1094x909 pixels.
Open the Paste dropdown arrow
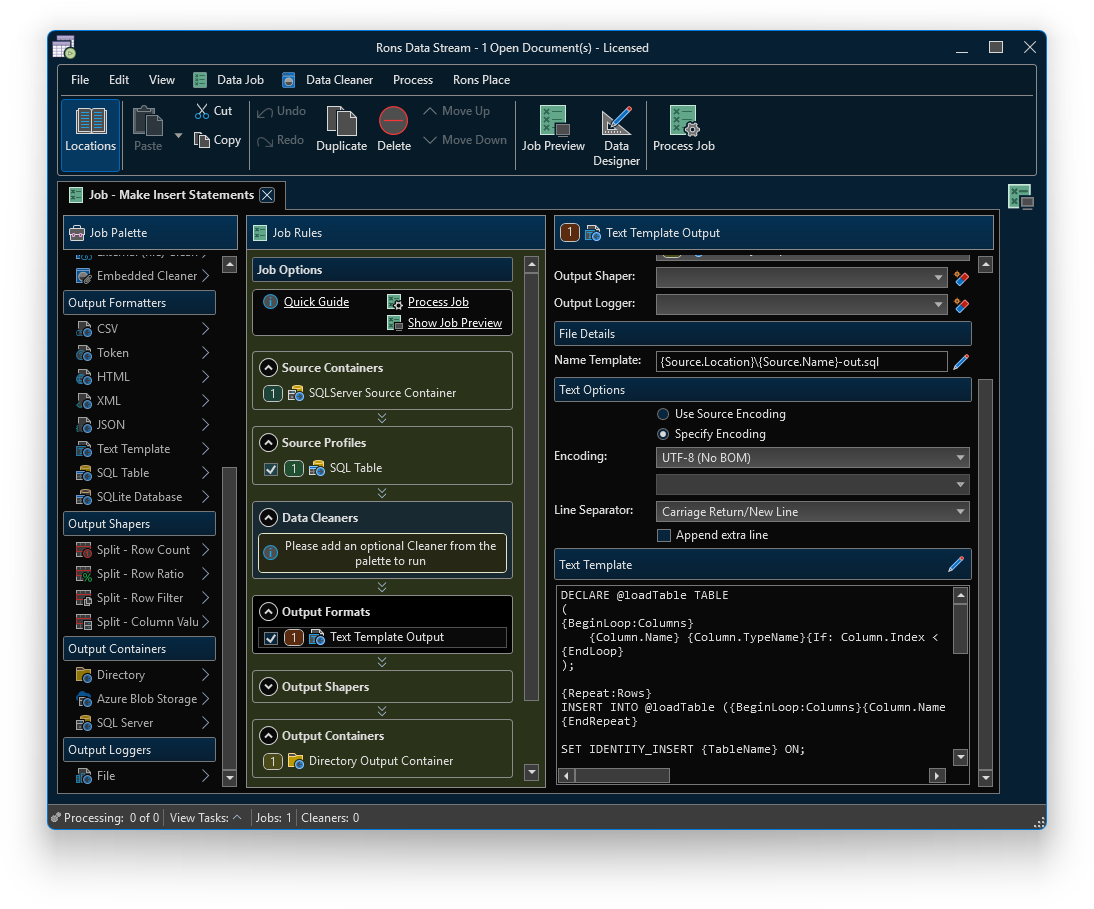[179, 136]
